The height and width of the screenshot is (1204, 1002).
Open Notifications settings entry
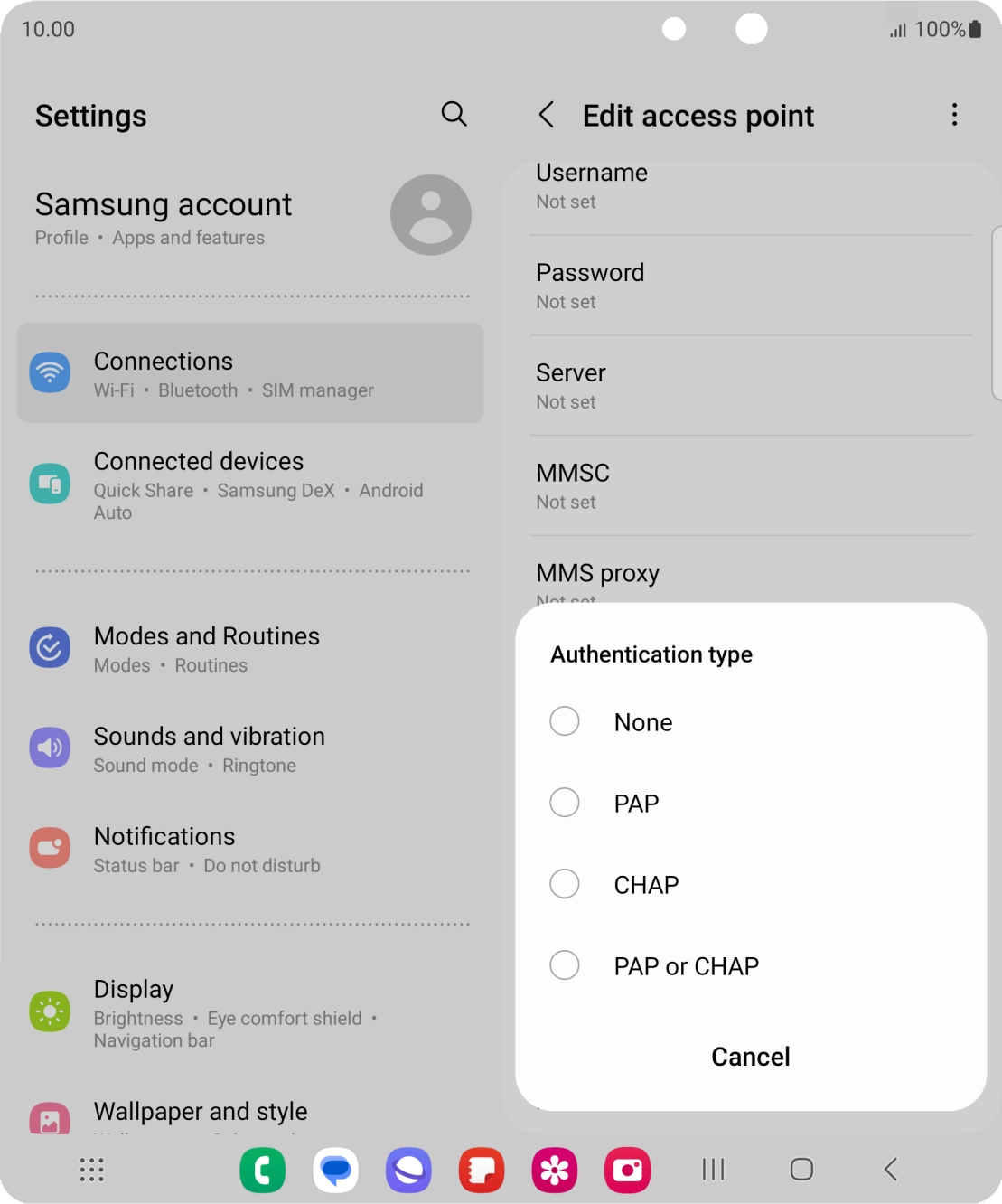coord(250,850)
